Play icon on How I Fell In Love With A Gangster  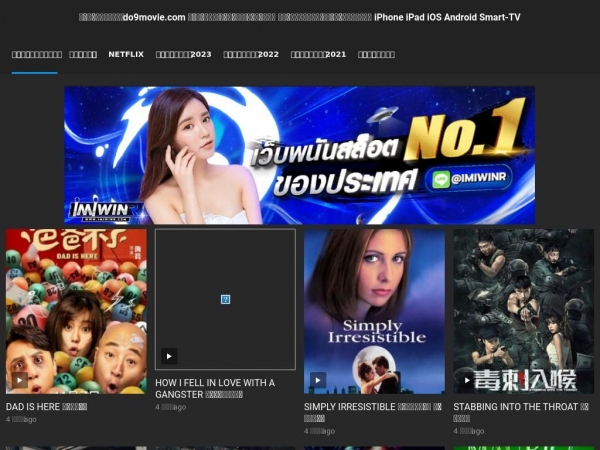coord(169,356)
